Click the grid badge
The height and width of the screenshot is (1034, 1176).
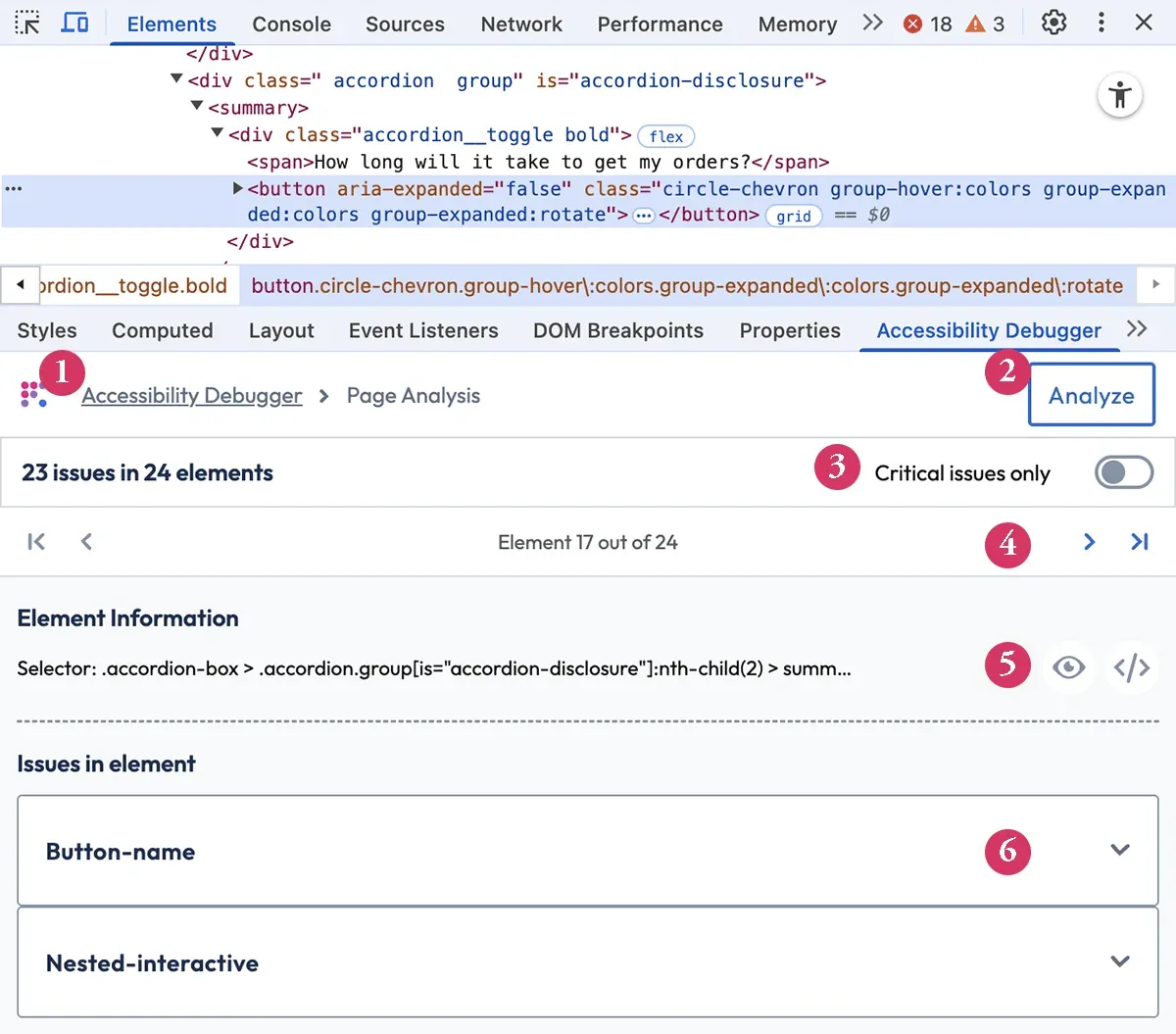(794, 216)
